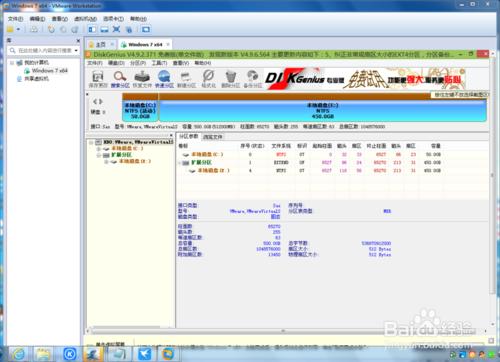Click the blue bird taskbar icon
The width and height of the screenshot is (500, 362).
(x=144, y=354)
